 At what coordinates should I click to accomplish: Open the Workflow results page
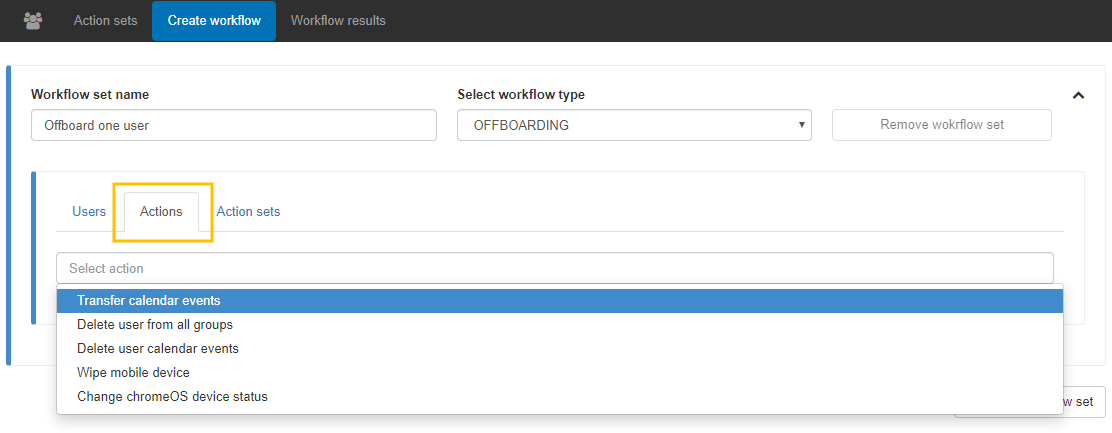click(338, 21)
